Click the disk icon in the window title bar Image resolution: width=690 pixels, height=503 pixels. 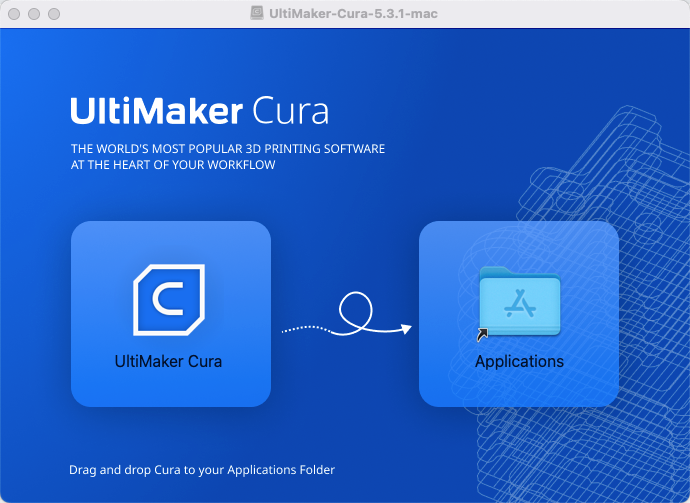(x=257, y=13)
